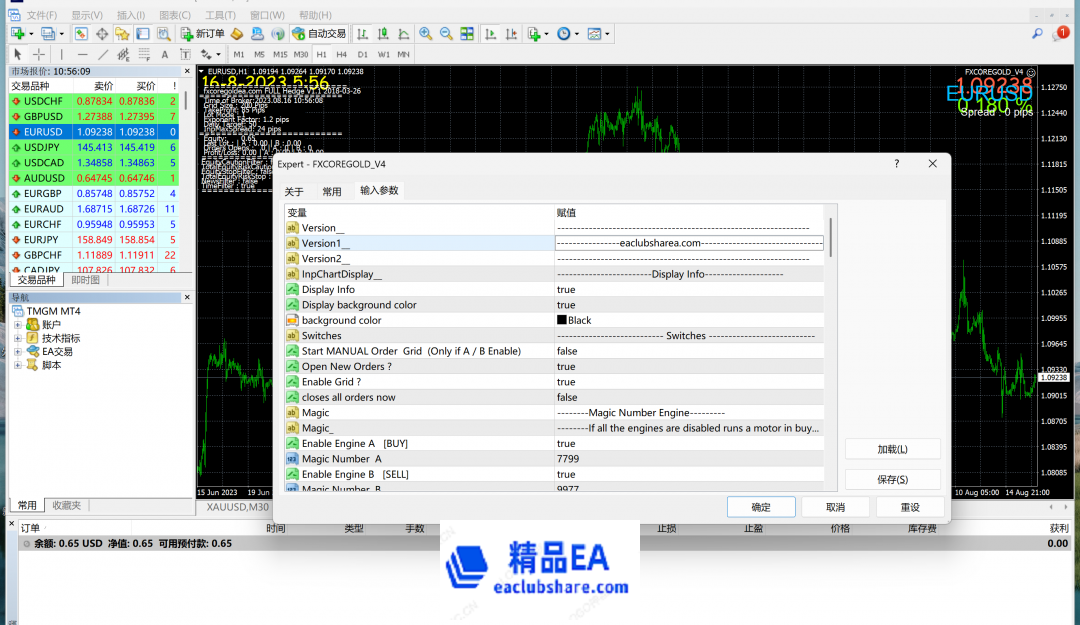The width and height of the screenshot is (1080, 625).
Task: Click the Zoom In magnifier icon
Action: (x=426, y=34)
